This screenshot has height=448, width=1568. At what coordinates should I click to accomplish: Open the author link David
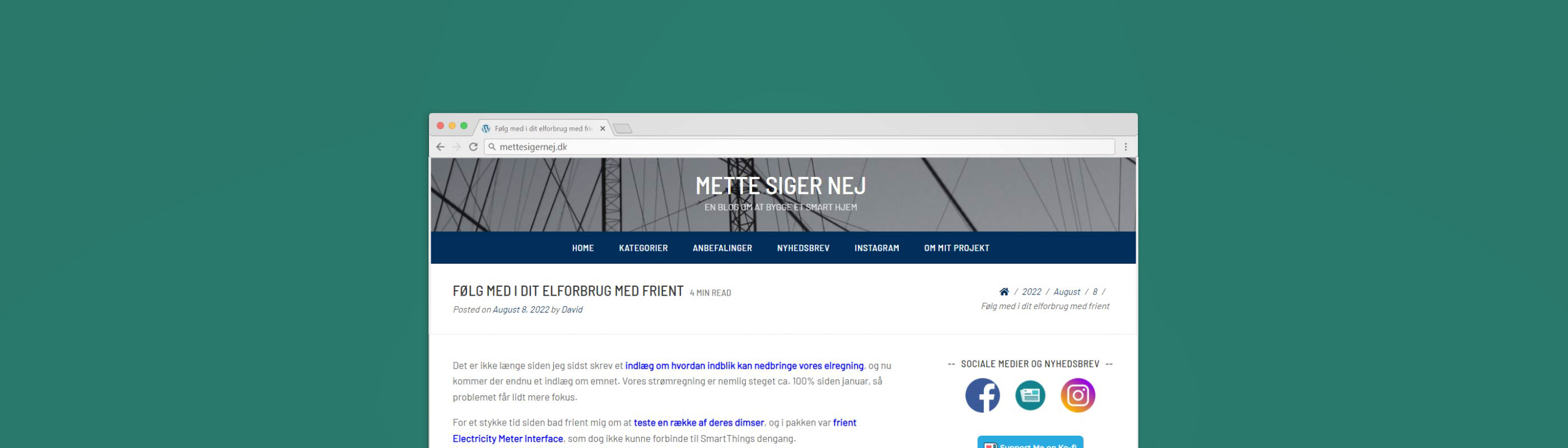click(x=572, y=309)
